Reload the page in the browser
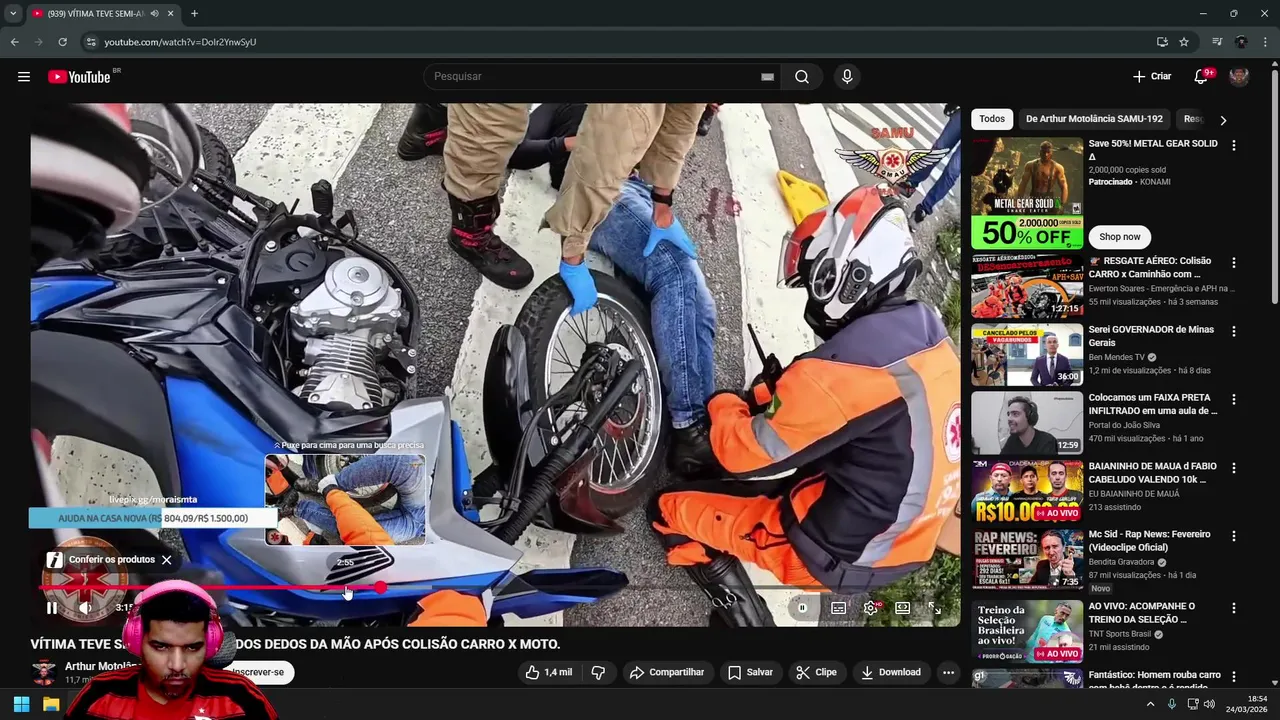The height and width of the screenshot is (720, 1280). pos(62,42)
